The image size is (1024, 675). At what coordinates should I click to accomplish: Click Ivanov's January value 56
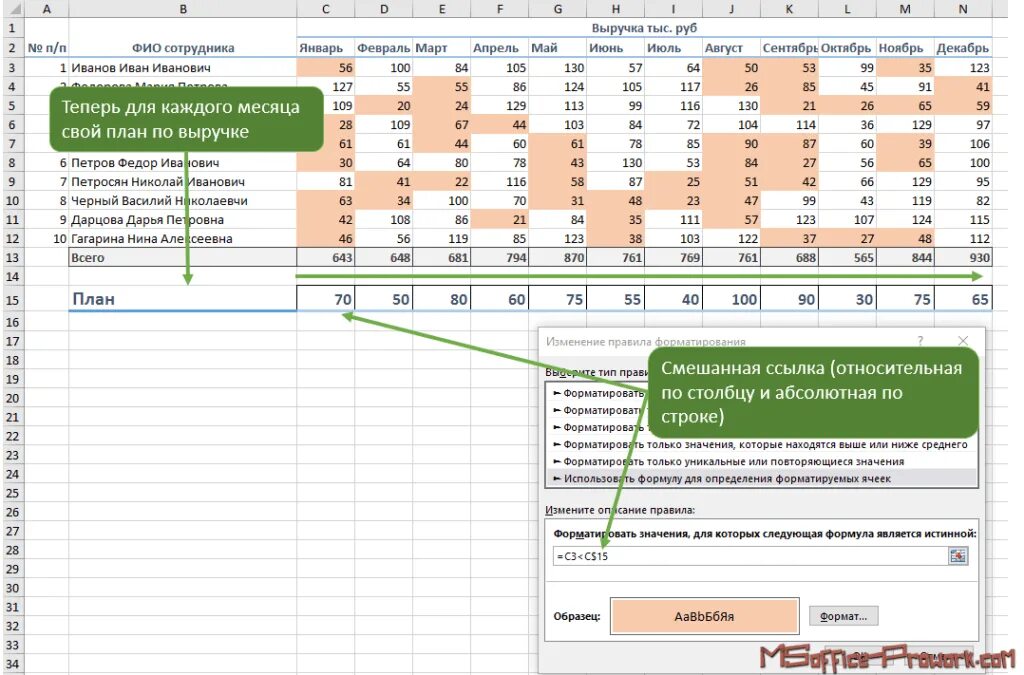[x=325, y=67]
